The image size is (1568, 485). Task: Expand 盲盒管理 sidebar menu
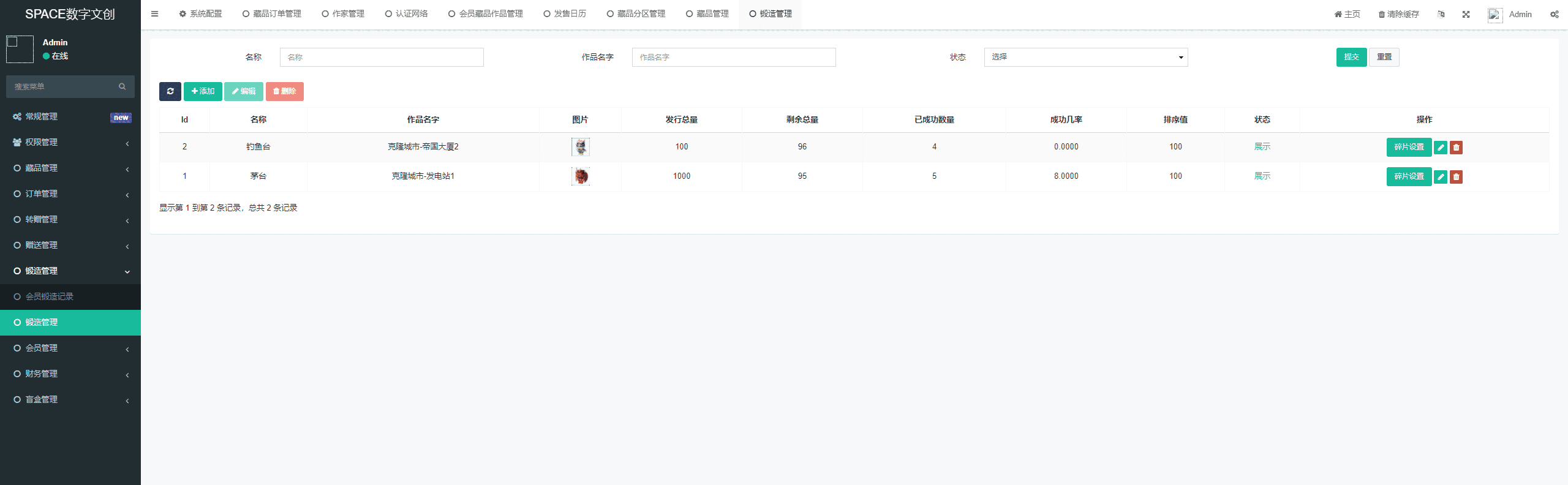70,399
